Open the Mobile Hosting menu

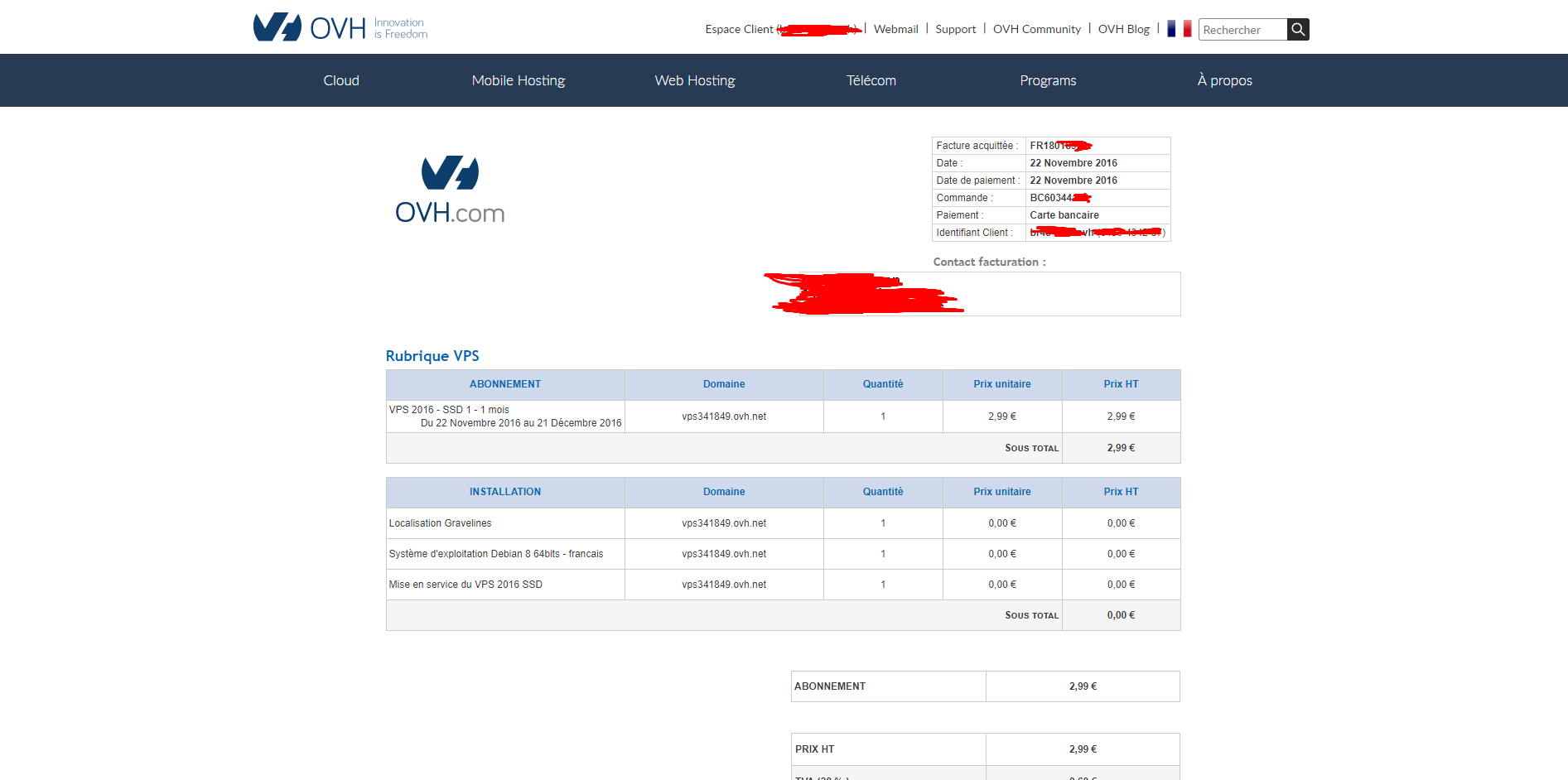coord(519,80)
